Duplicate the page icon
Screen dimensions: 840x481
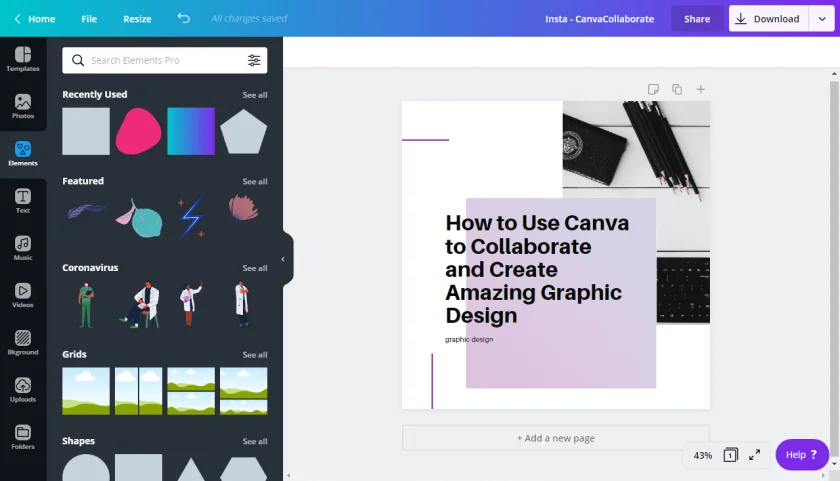click(x=677, y=89)
